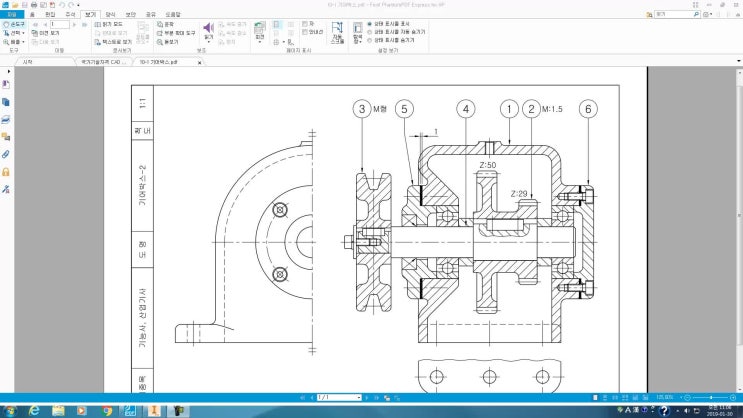
Task: Open the Bookmarks panel in left sidebar
Action: (x=6, y=84)
